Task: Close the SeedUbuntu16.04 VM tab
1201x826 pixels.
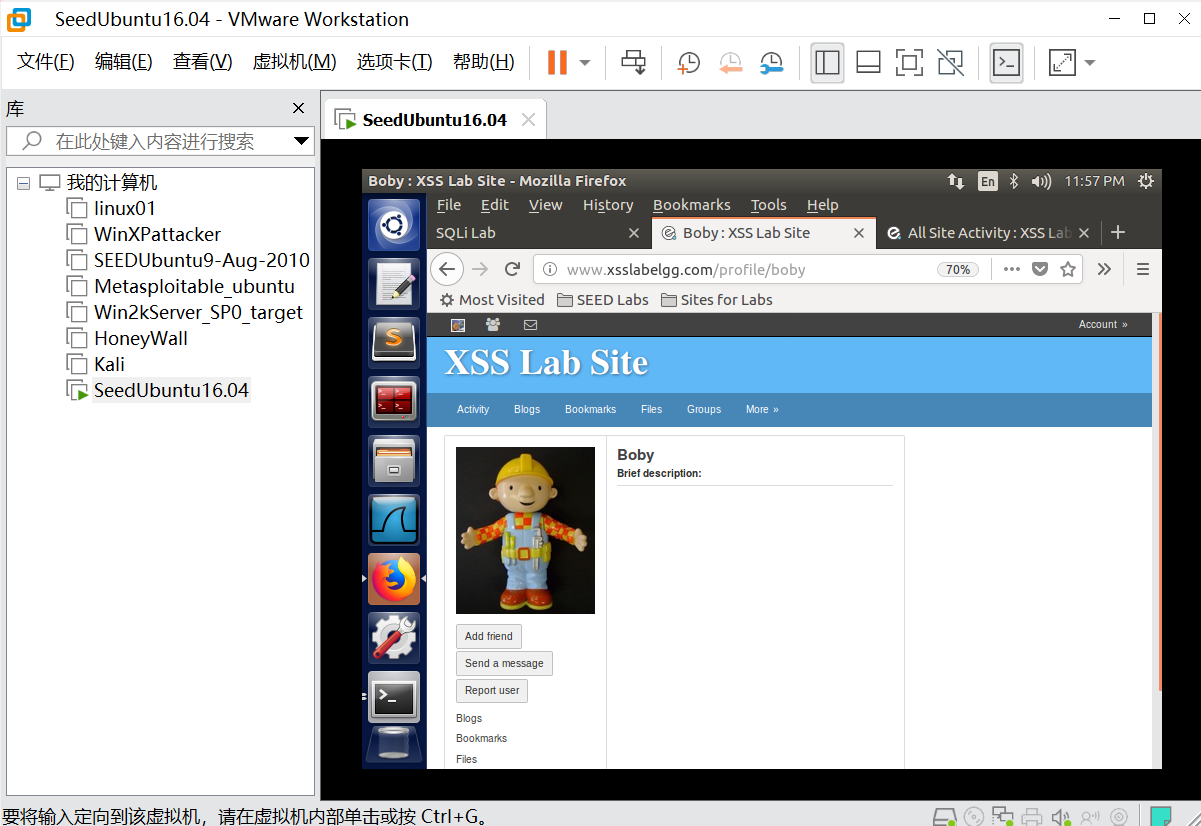Action: (528, 120)
